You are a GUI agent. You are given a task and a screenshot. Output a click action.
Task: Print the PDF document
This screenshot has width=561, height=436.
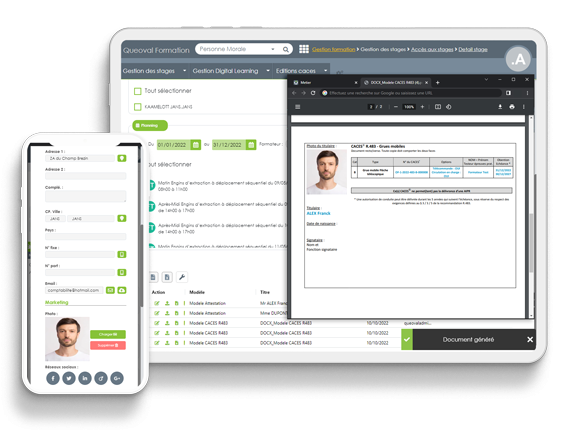coord(512,107)
